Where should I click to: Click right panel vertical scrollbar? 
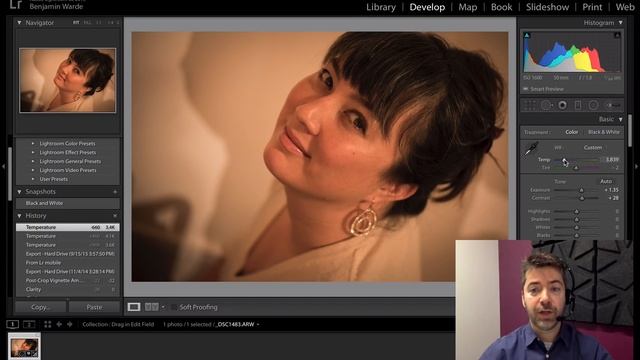coord(629,131)
